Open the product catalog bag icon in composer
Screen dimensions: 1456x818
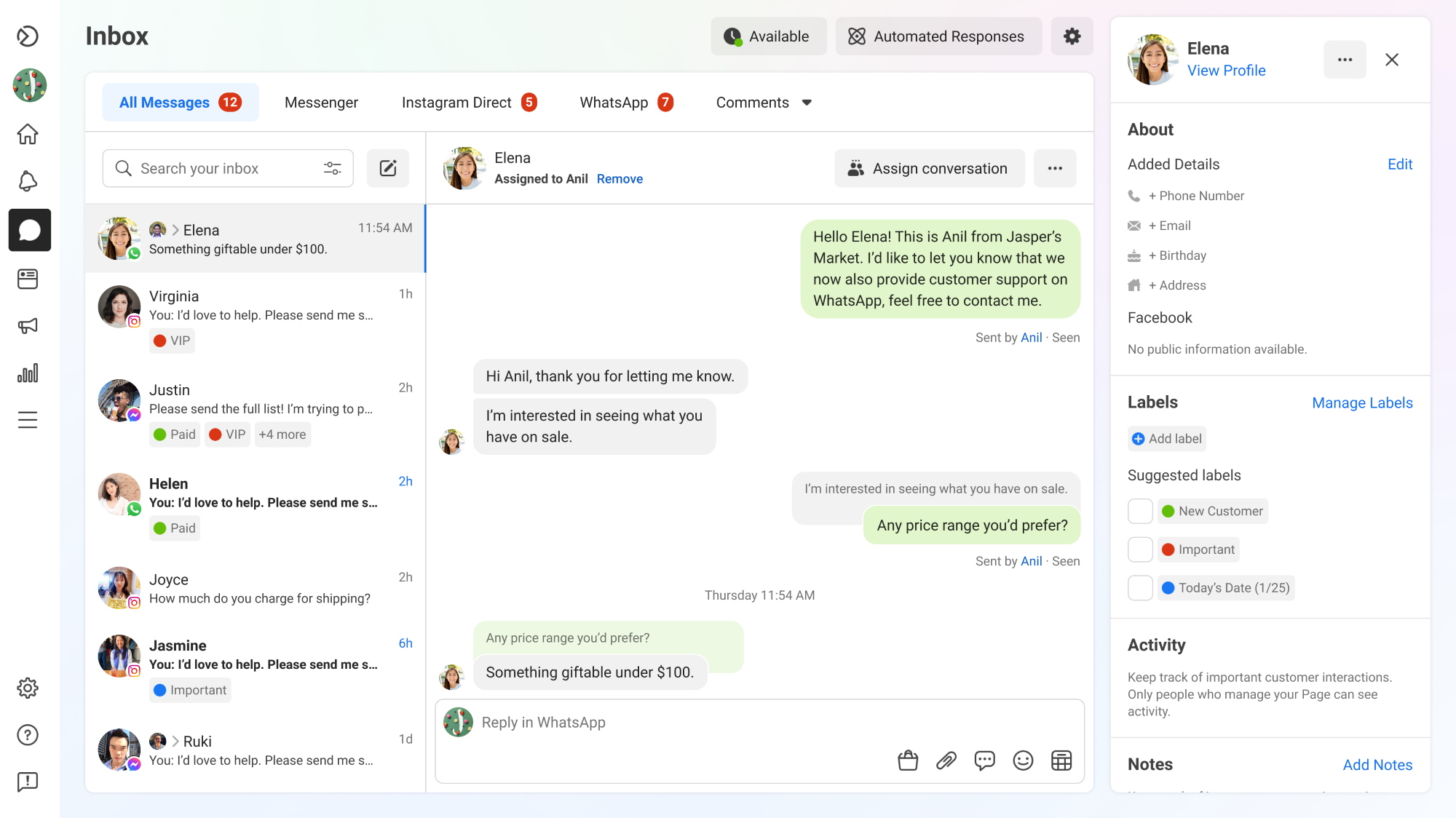(x=907, y=761)
